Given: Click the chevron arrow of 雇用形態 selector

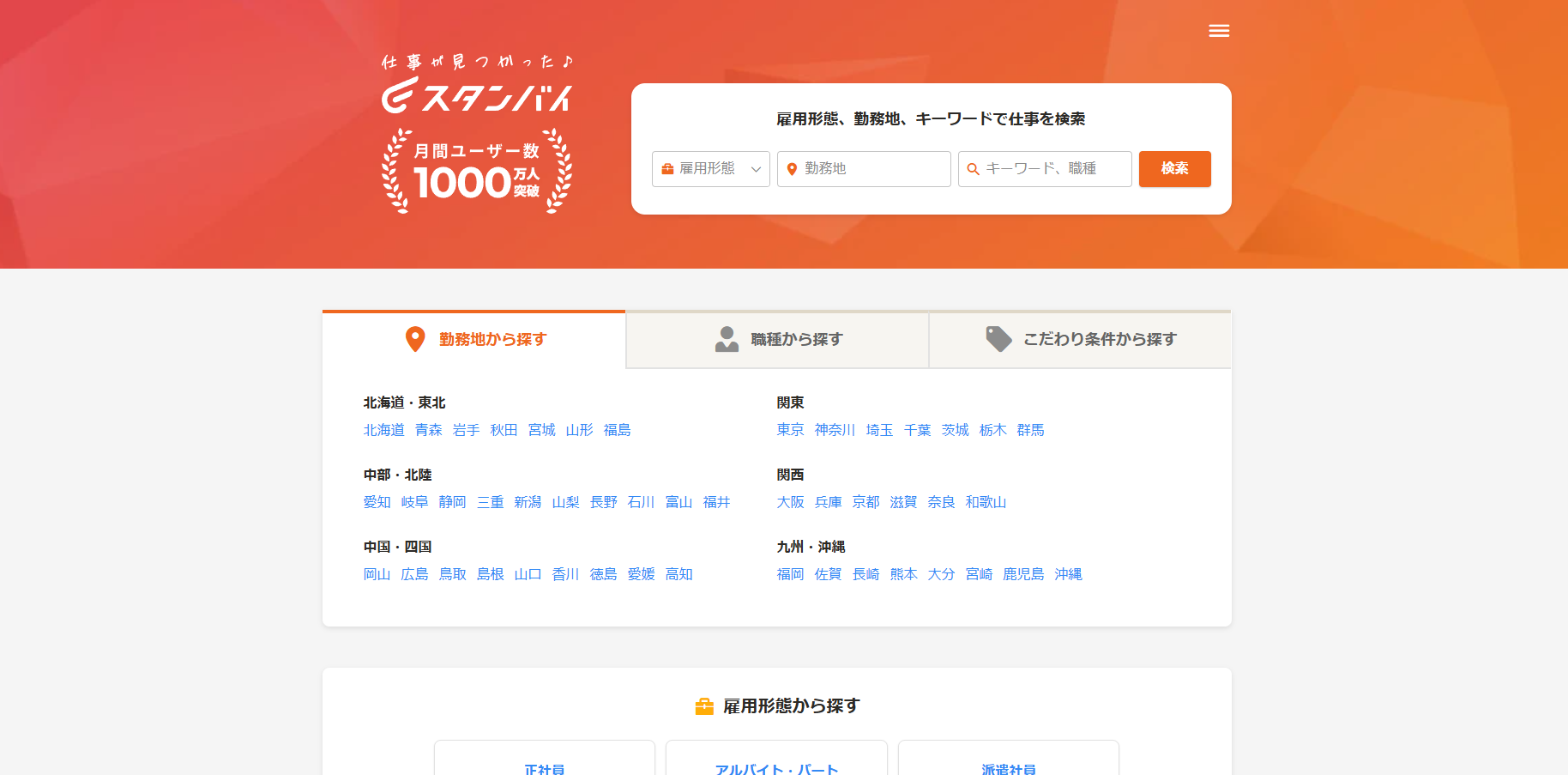Looking at the screenshot, I should (756, 169).
